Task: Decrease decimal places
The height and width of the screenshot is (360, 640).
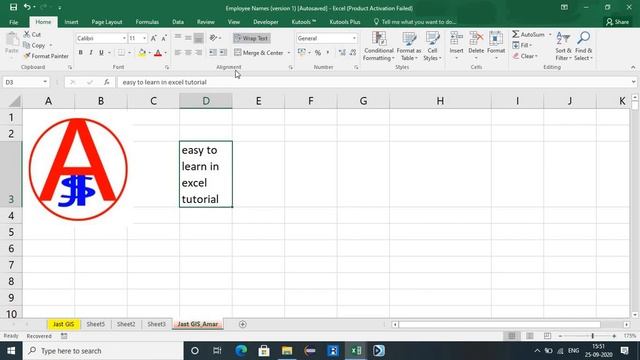Action: coord(353,53)
